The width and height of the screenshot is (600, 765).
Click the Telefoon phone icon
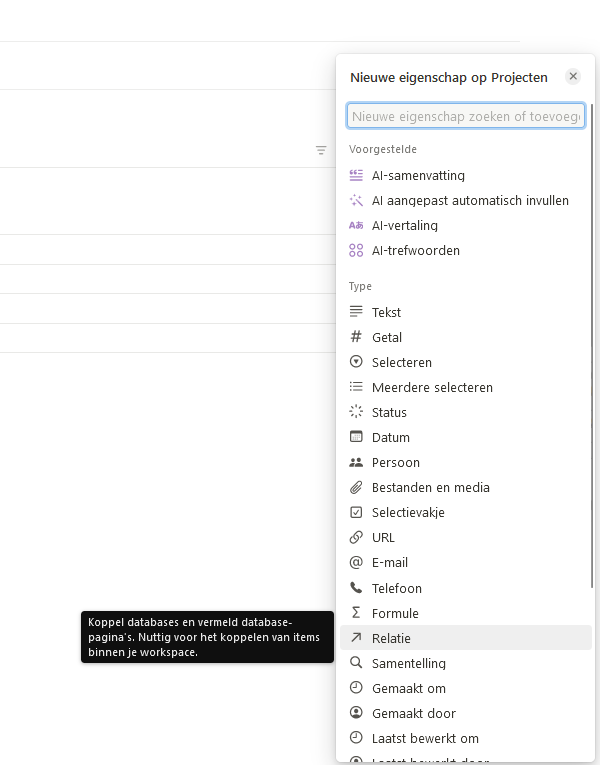point(356,588)
